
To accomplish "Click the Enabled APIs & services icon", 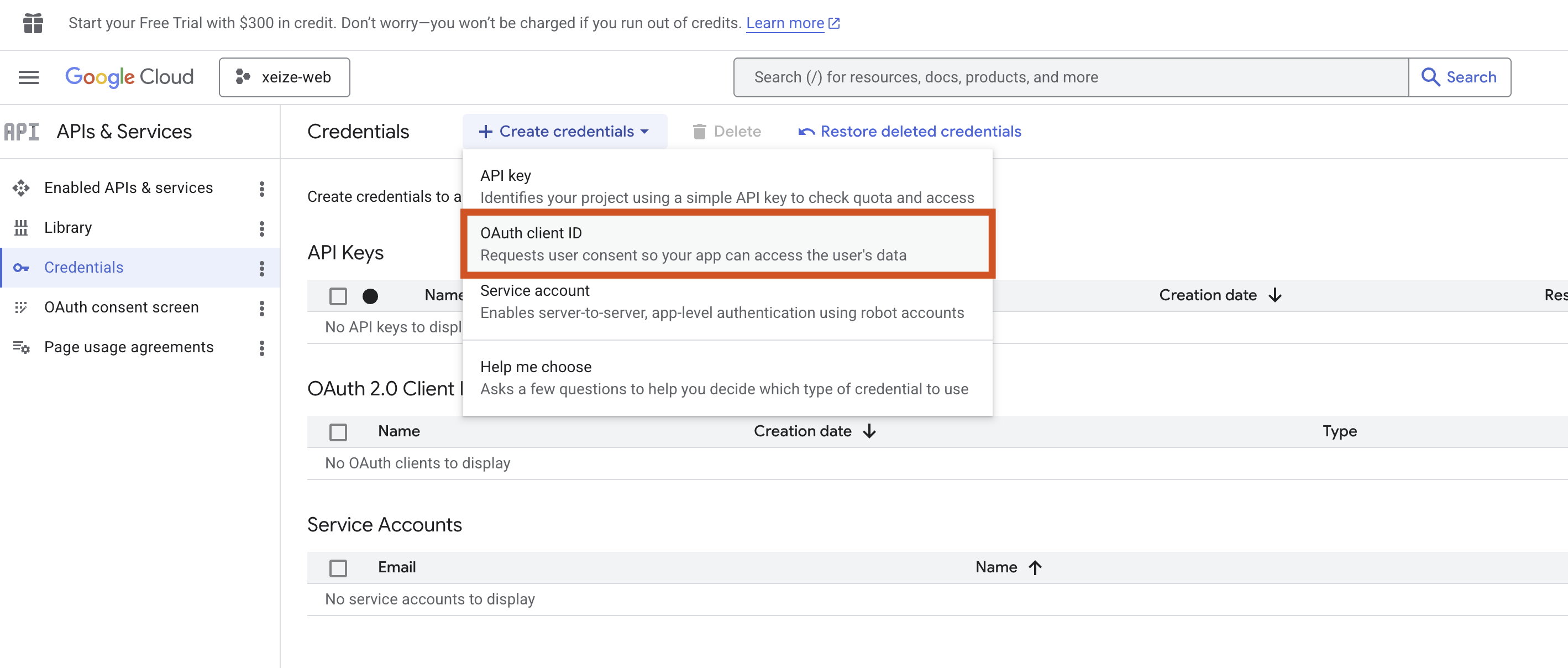I will coord(22,188).
